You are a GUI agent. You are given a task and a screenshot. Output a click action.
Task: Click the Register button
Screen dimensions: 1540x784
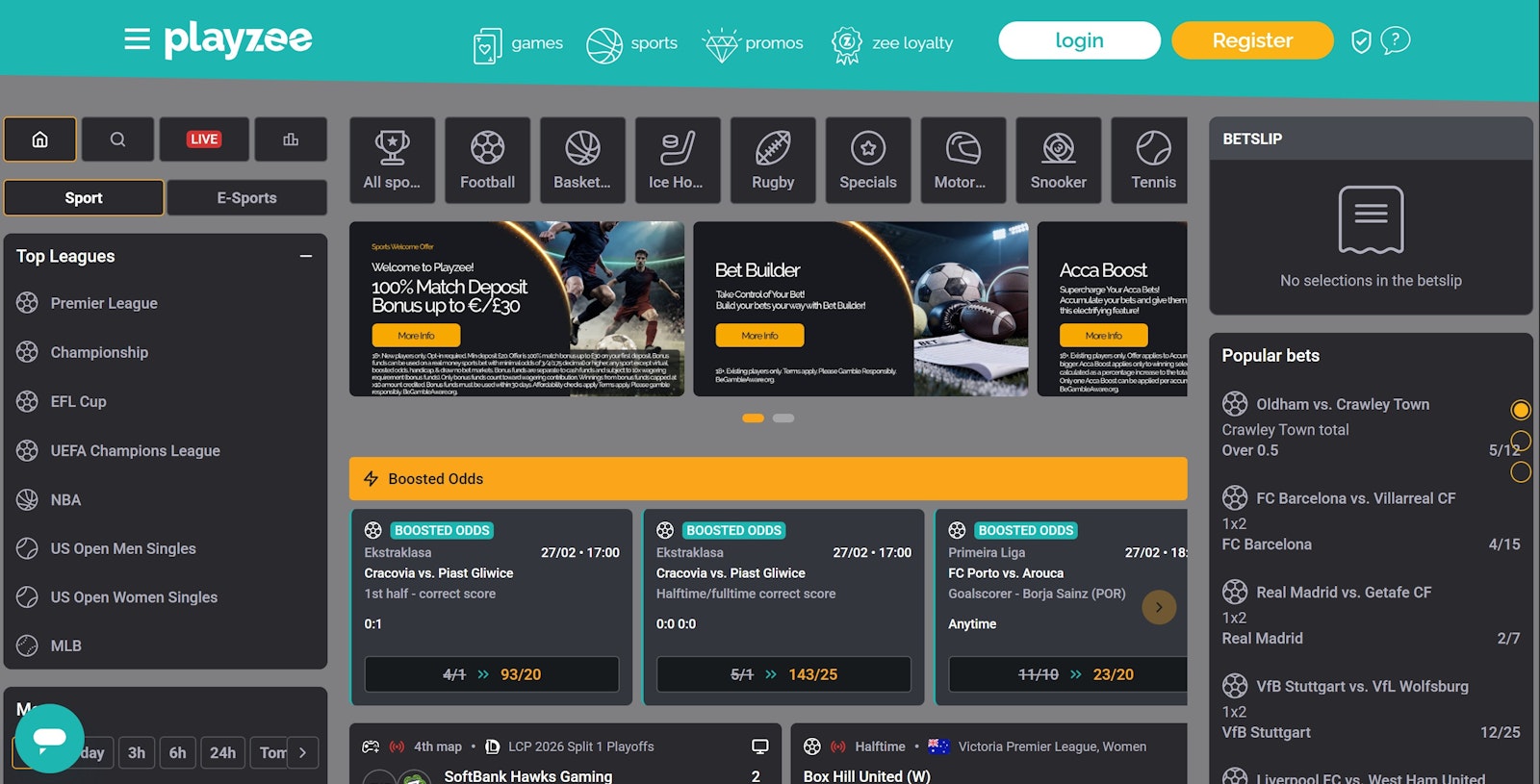(1252, 40)
